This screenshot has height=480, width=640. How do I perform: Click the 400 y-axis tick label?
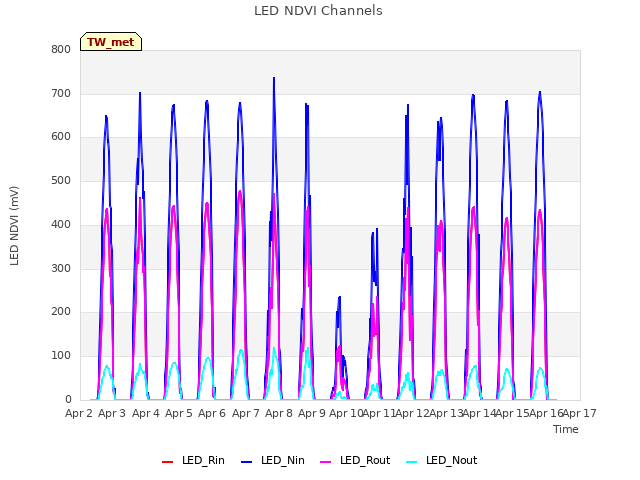click(61, 224)
